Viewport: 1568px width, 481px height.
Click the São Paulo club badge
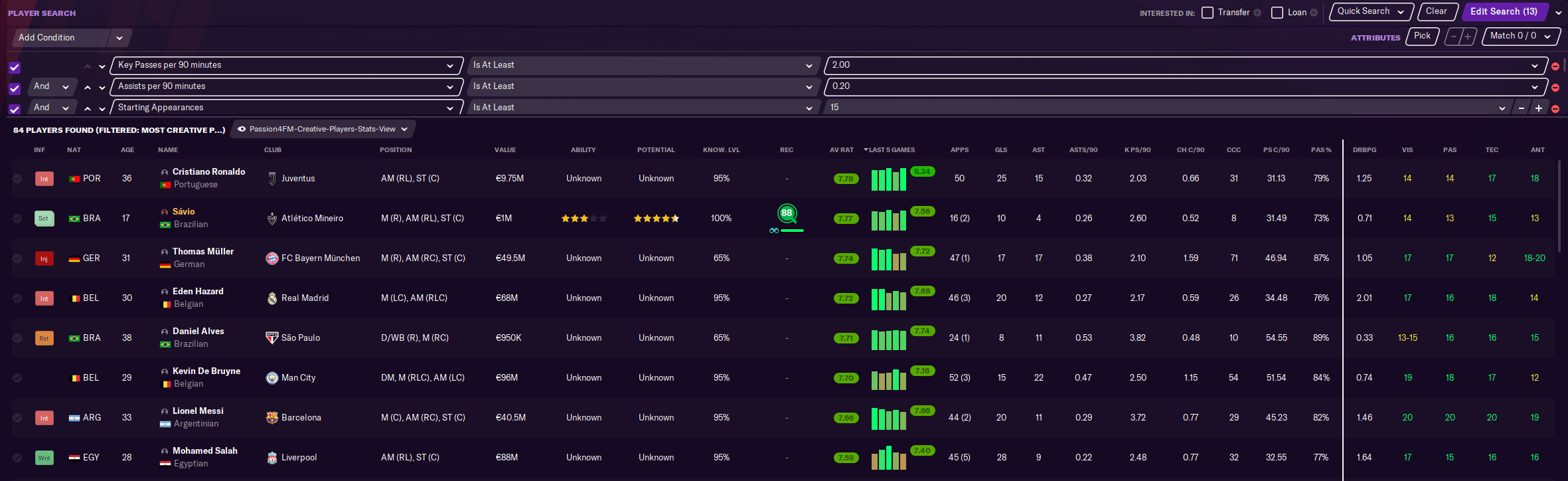point(272,338)
